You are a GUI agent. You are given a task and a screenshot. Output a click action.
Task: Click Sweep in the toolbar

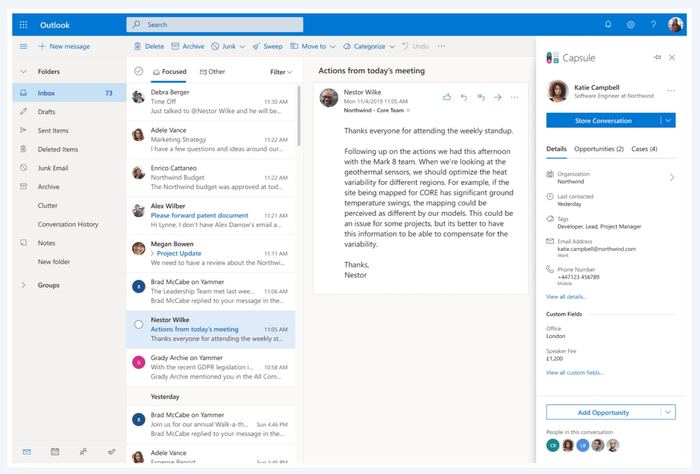(267, 46)
